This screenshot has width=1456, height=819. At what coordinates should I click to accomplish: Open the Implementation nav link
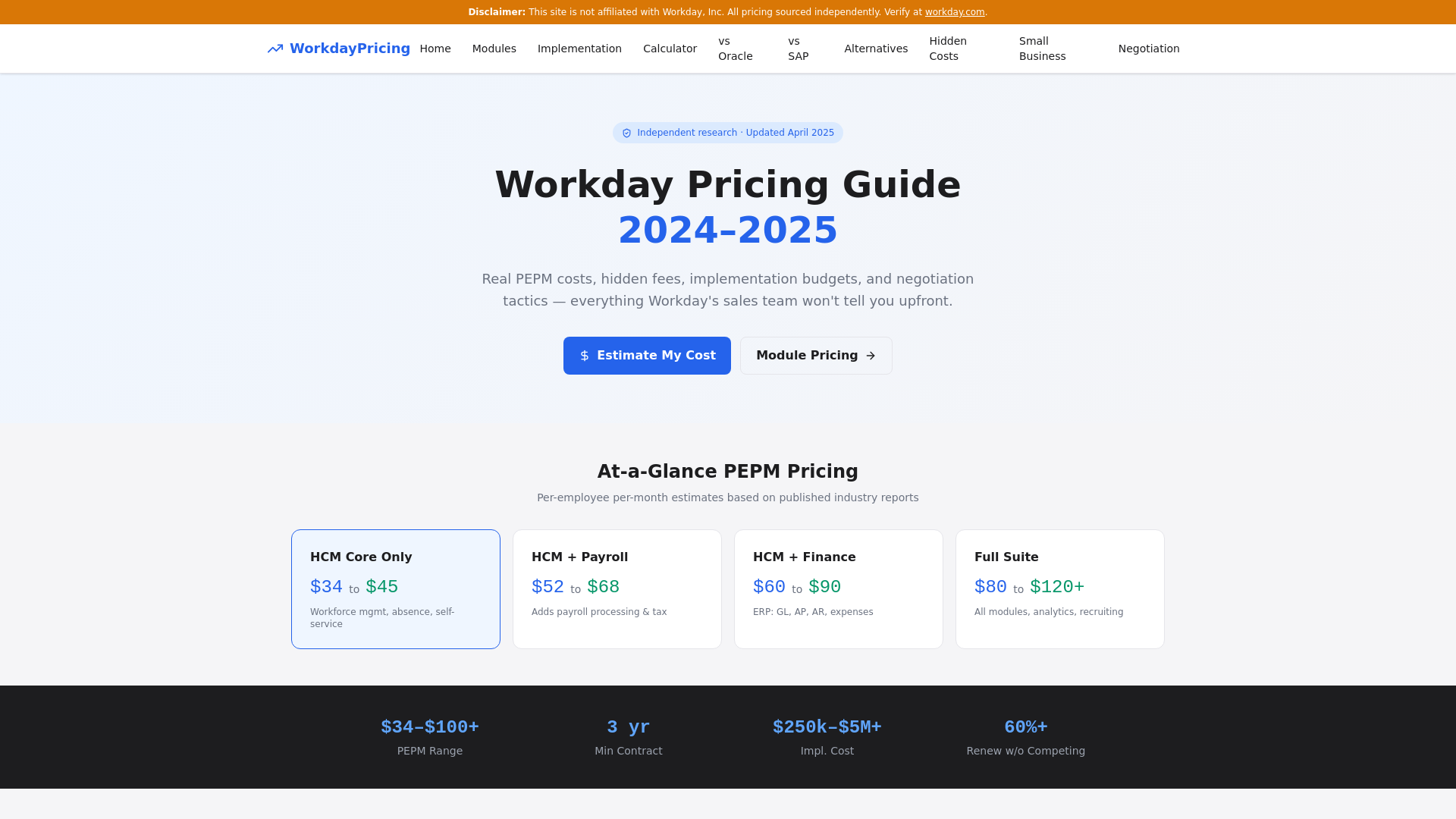click(x=579, y=49)
